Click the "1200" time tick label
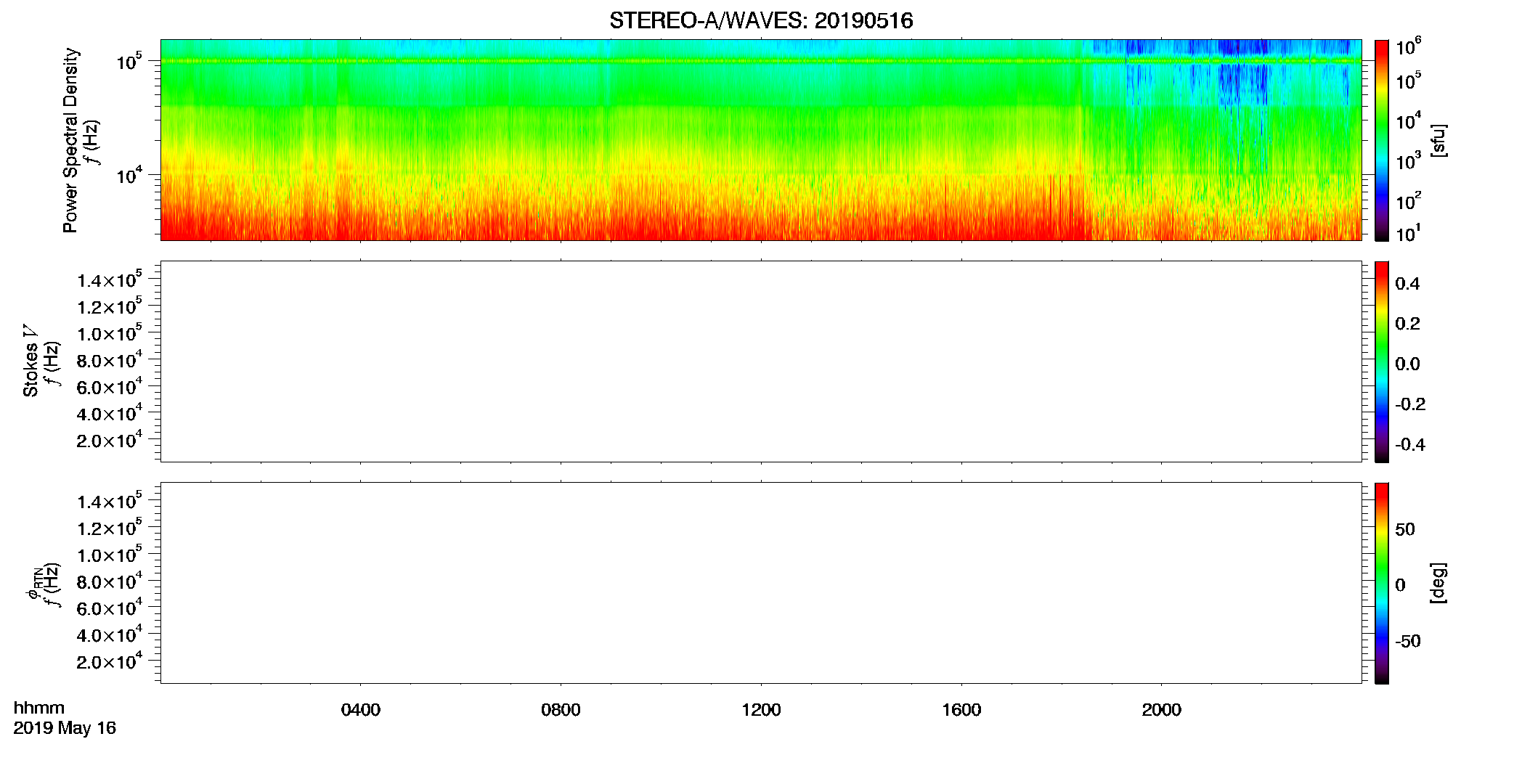The image size is (1522, 784). click(x=761, y=710)
